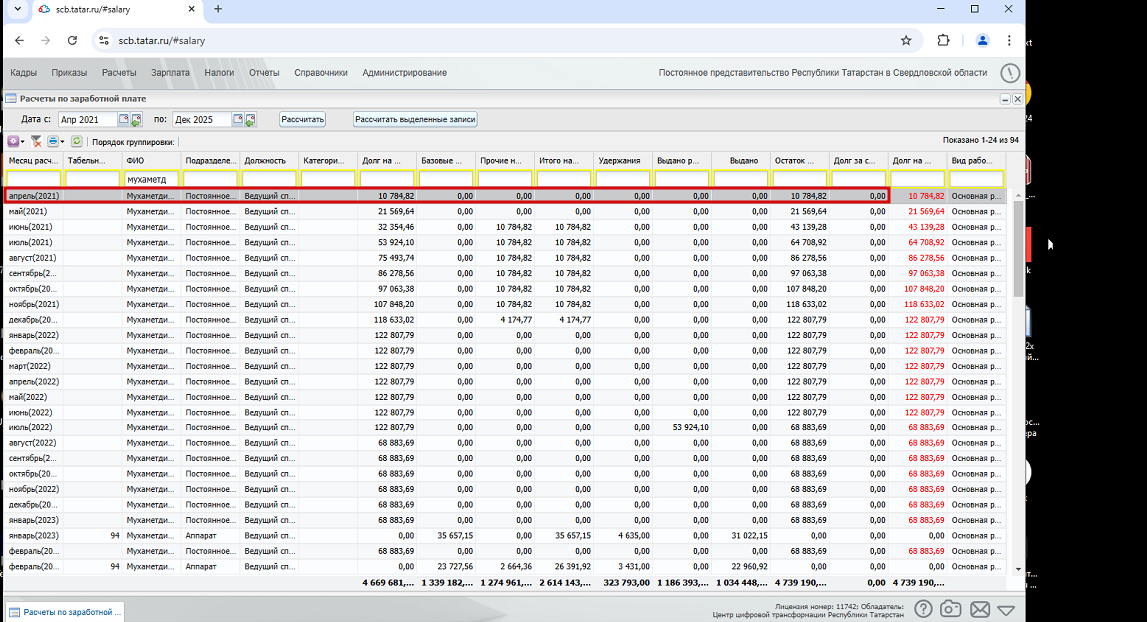Open the help question mark icon
The image size is (1147, 622).
pyautogui.click(x=923, y=609)
